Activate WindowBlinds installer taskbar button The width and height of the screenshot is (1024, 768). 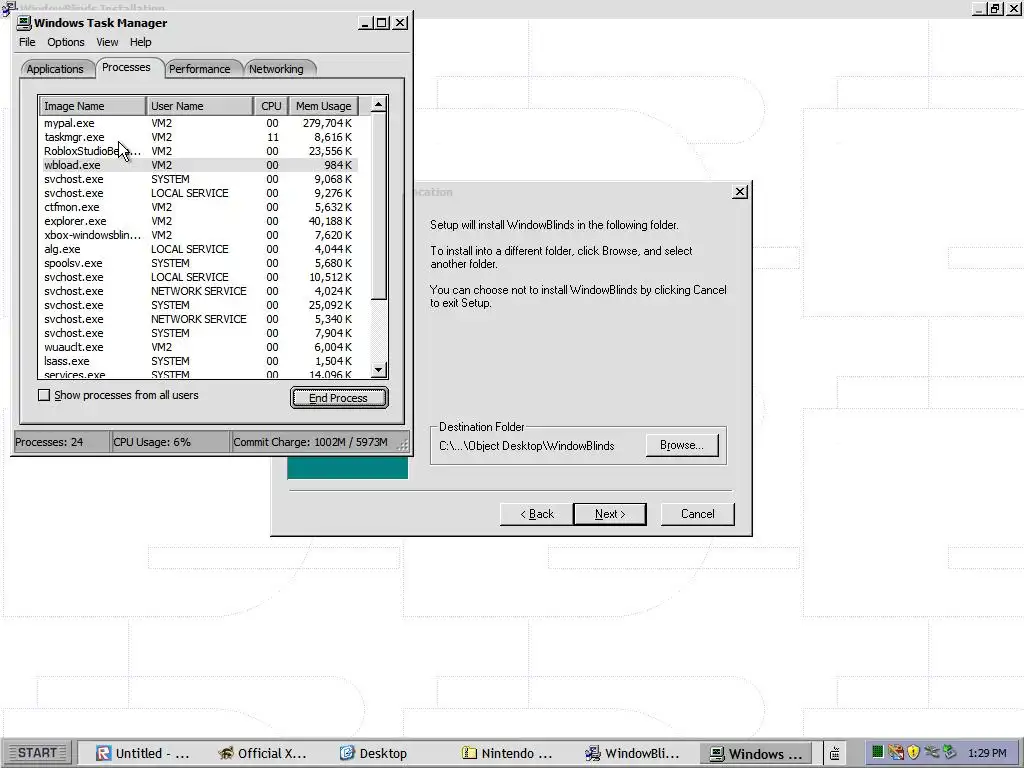pyautogui.click(x=632, y=754)
